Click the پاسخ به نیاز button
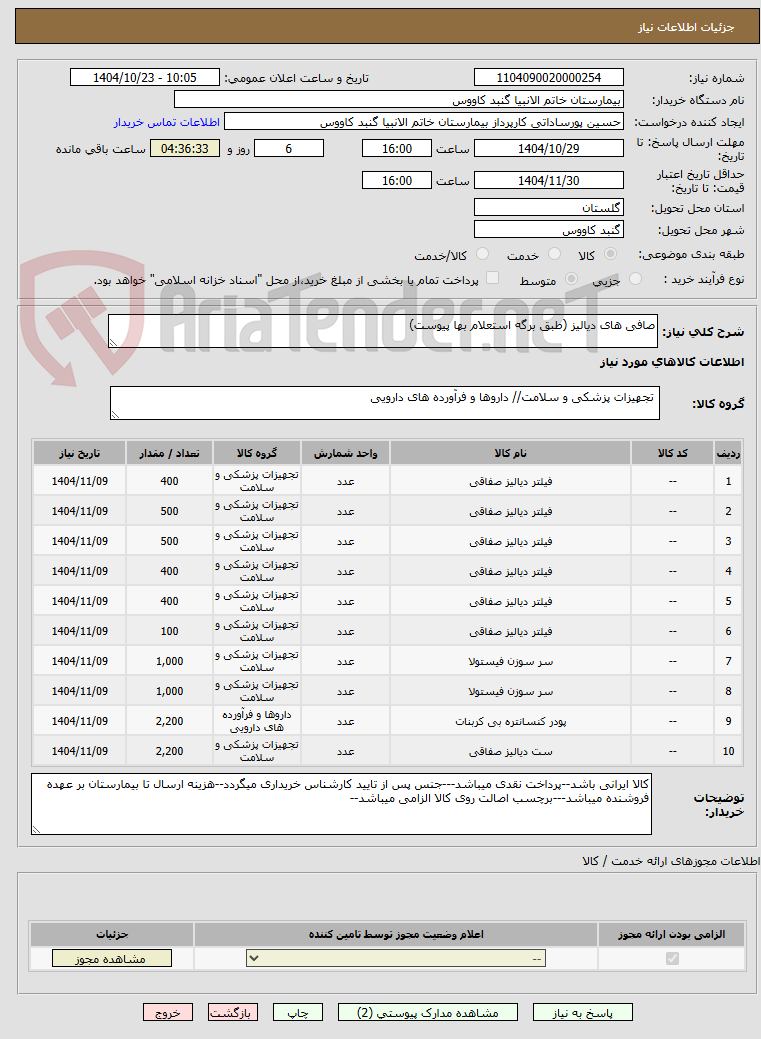This screenshot has height=1039, width=761. [x=583, y=1012]
